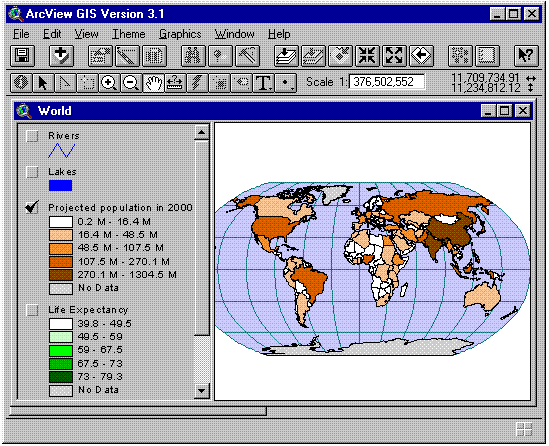Enable the Rivers theme checkbox
Screen dimensions: 549x446
click(x=32, y=136)
